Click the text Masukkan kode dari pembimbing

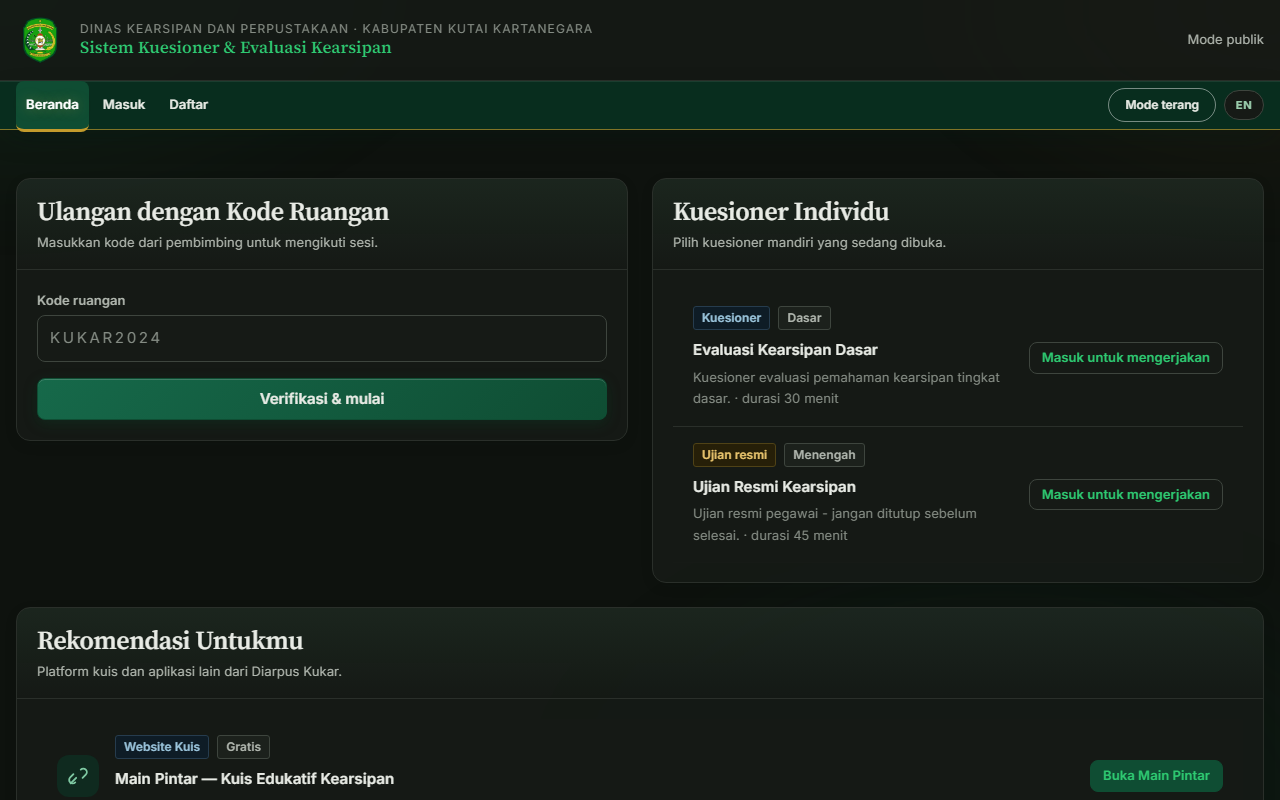[x=207, y=243]
